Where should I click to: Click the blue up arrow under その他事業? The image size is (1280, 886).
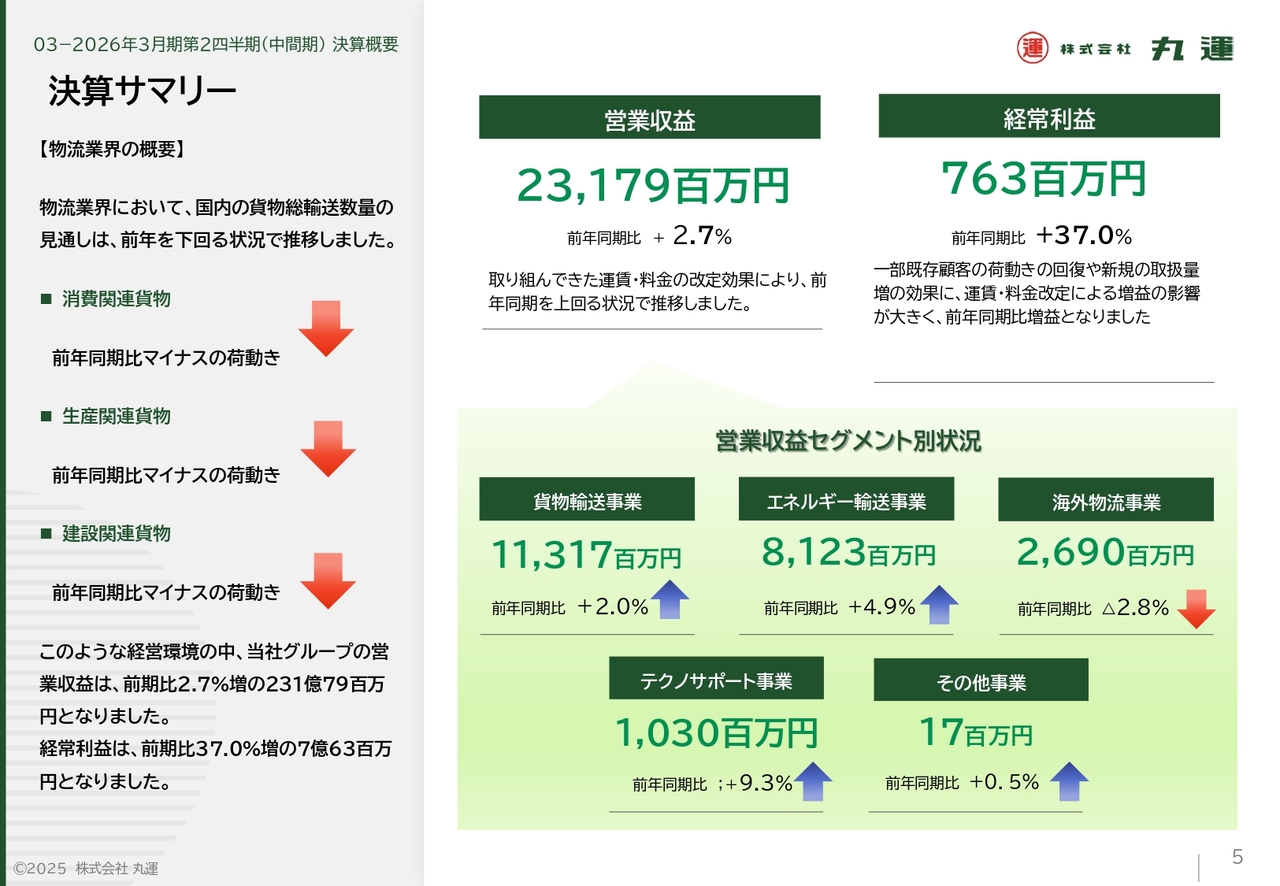(1069, 781)
